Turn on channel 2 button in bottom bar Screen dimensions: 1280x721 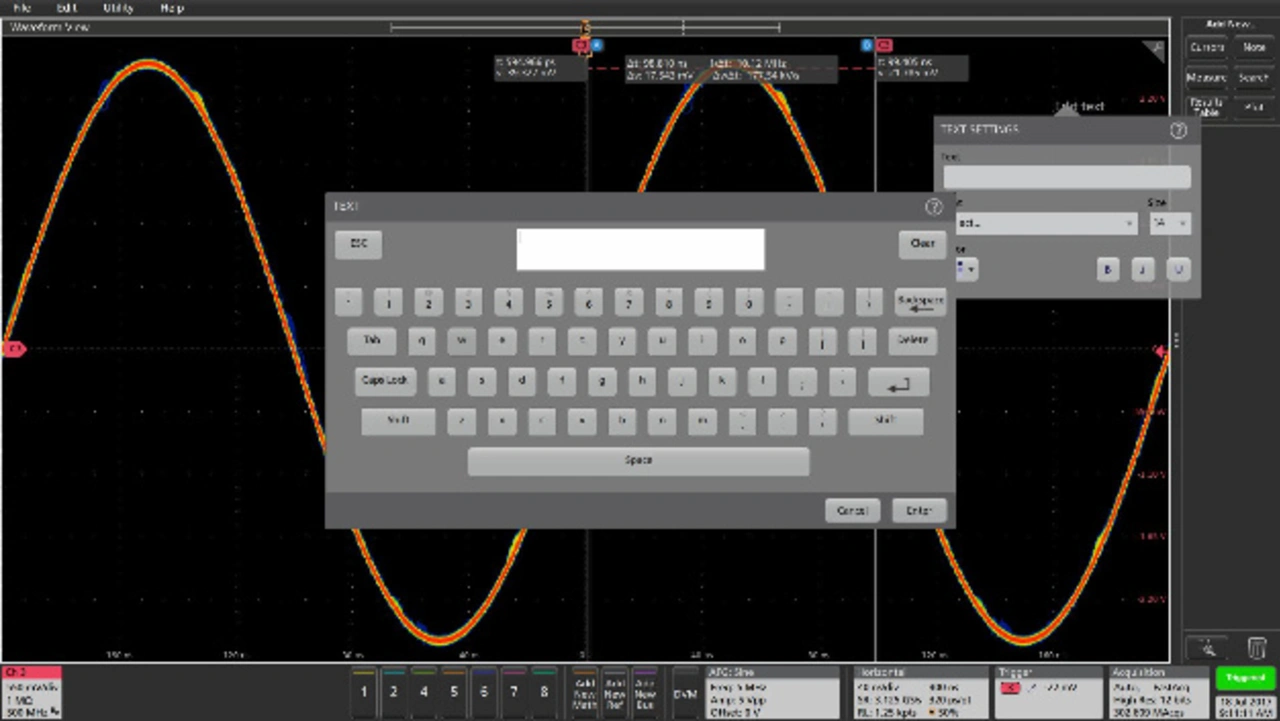tap(394, 690)
